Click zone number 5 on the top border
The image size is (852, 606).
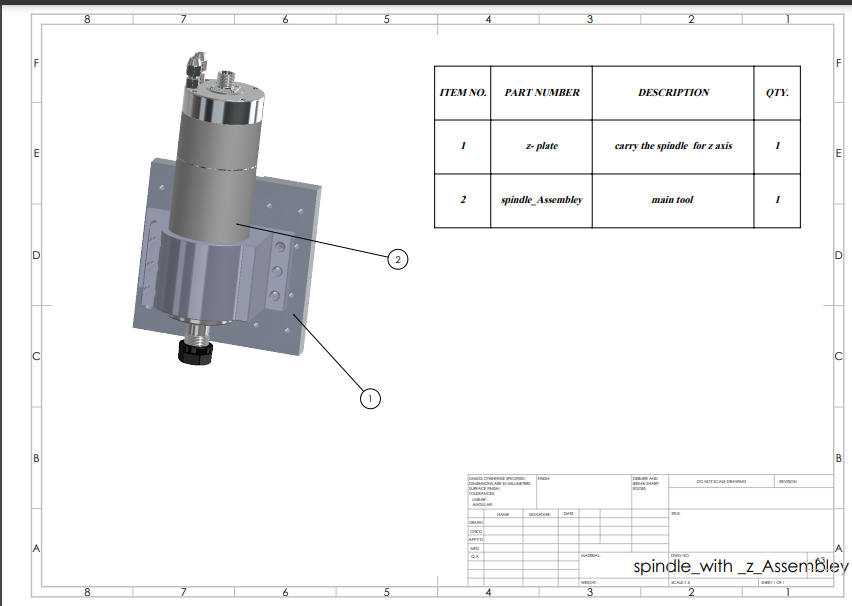pyautogui.click(x=386, y=19)
